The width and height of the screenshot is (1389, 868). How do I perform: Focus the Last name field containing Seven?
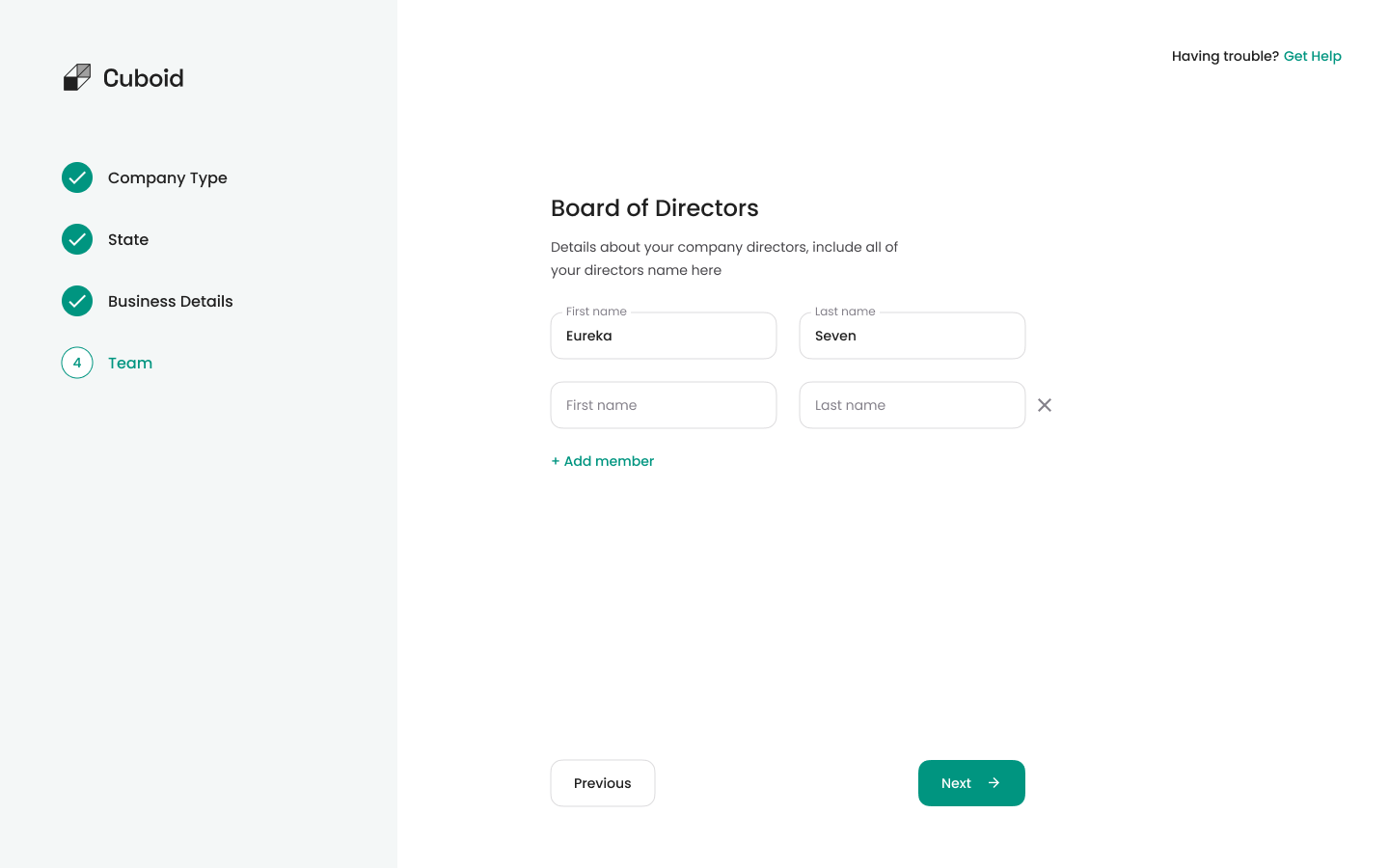coord(912,336)
